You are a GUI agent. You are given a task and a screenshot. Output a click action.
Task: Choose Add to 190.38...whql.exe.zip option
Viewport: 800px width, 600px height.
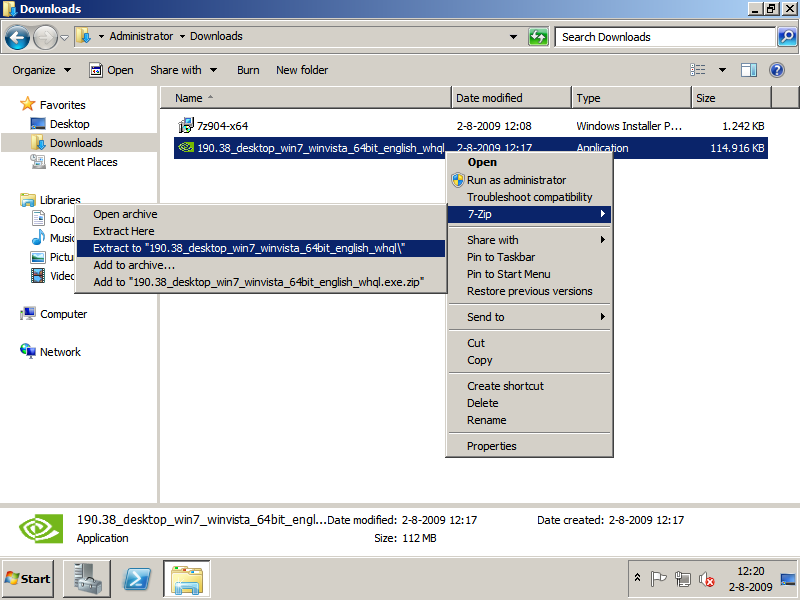[261, 282]
